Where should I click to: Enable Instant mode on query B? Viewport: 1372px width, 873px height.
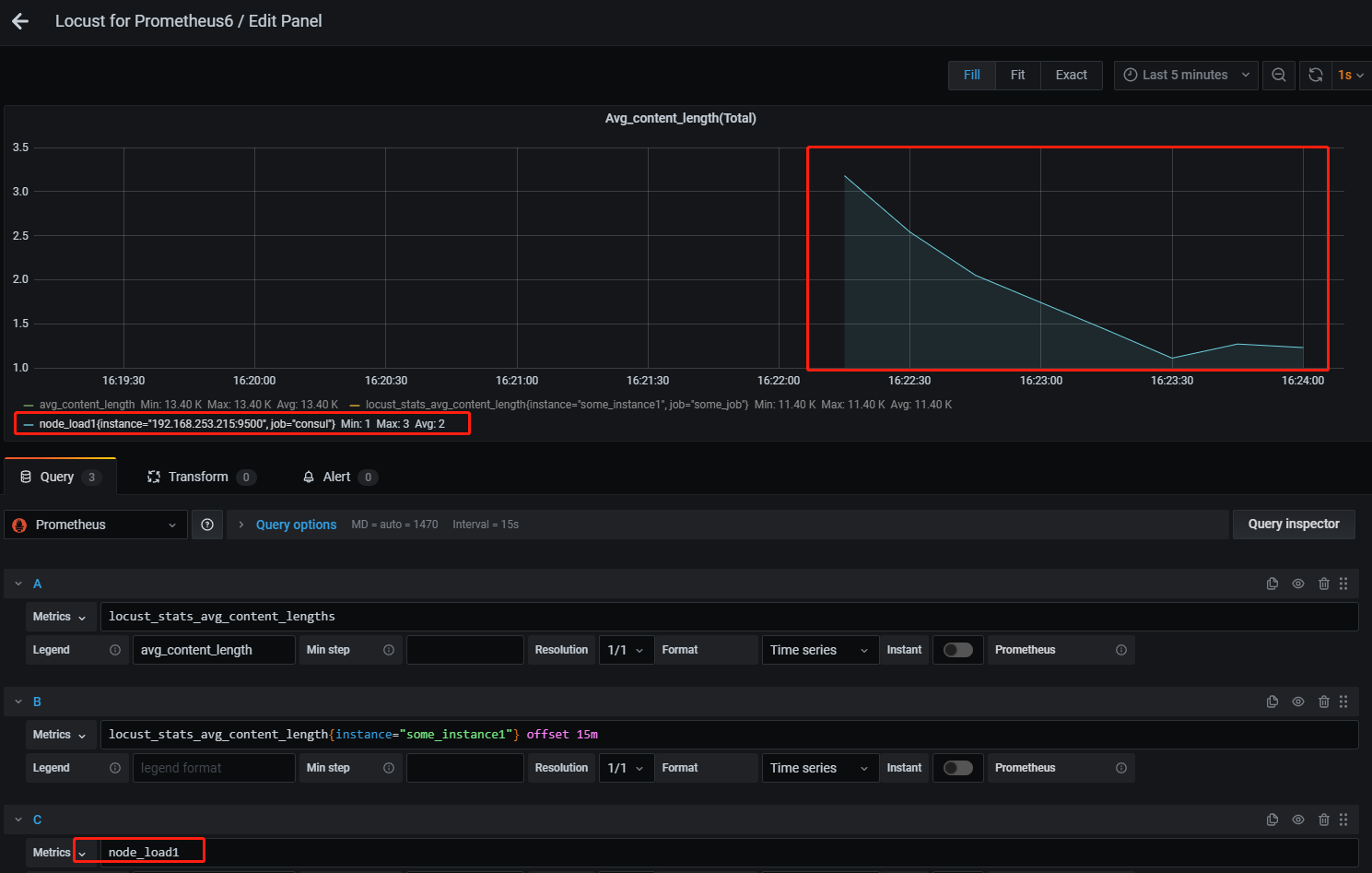click(x=957, y=767)
